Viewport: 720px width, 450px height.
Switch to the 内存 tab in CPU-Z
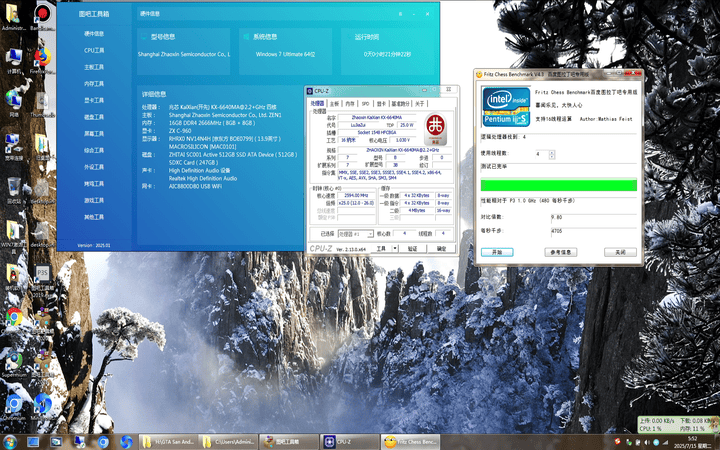tap(350, 104)
